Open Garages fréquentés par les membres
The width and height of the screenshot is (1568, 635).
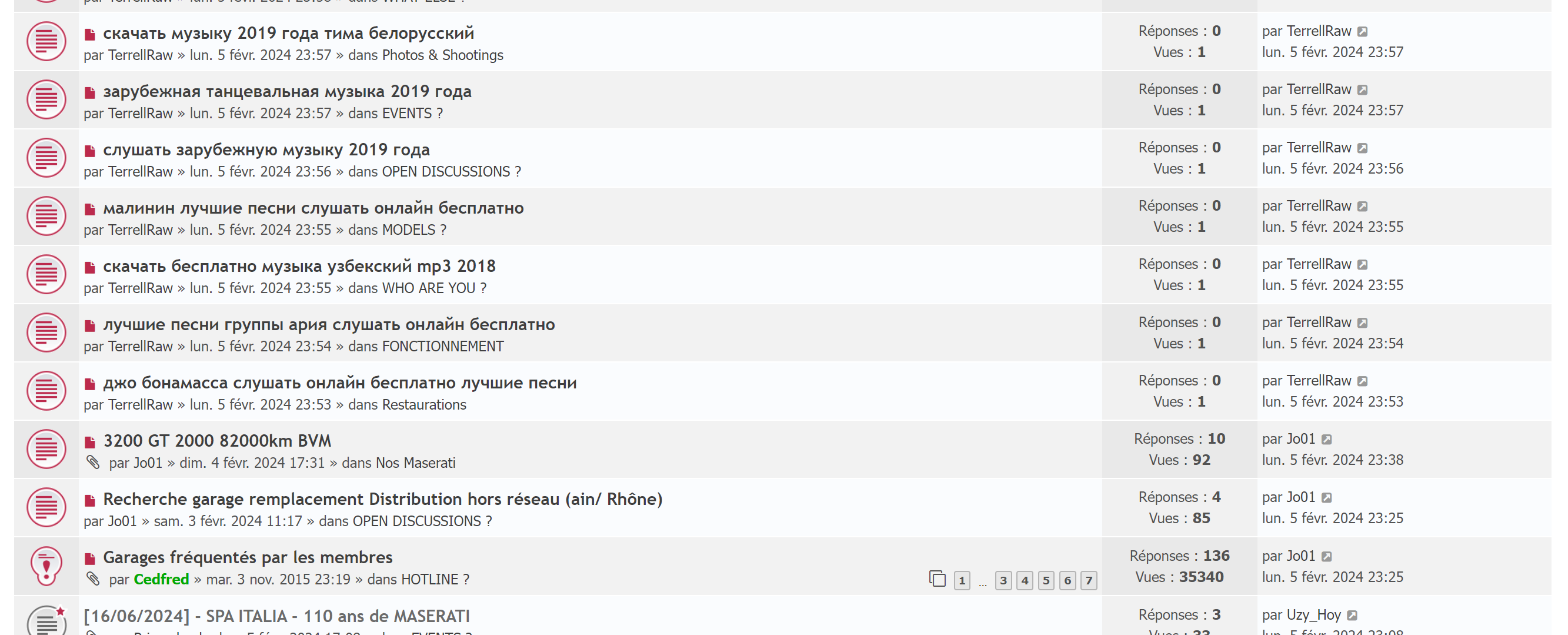click(248, 558)
